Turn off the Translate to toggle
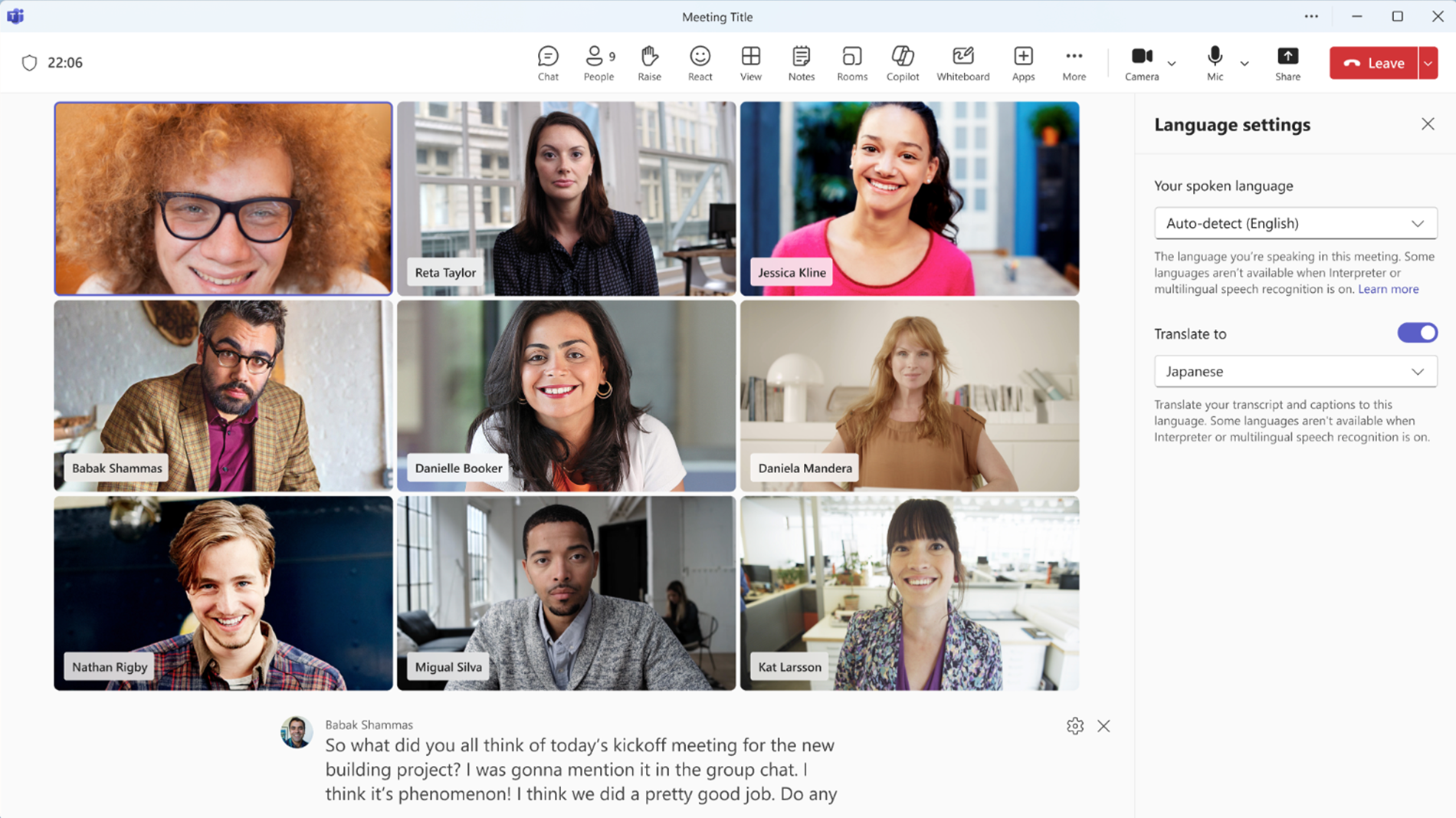 click(1416, 333)
